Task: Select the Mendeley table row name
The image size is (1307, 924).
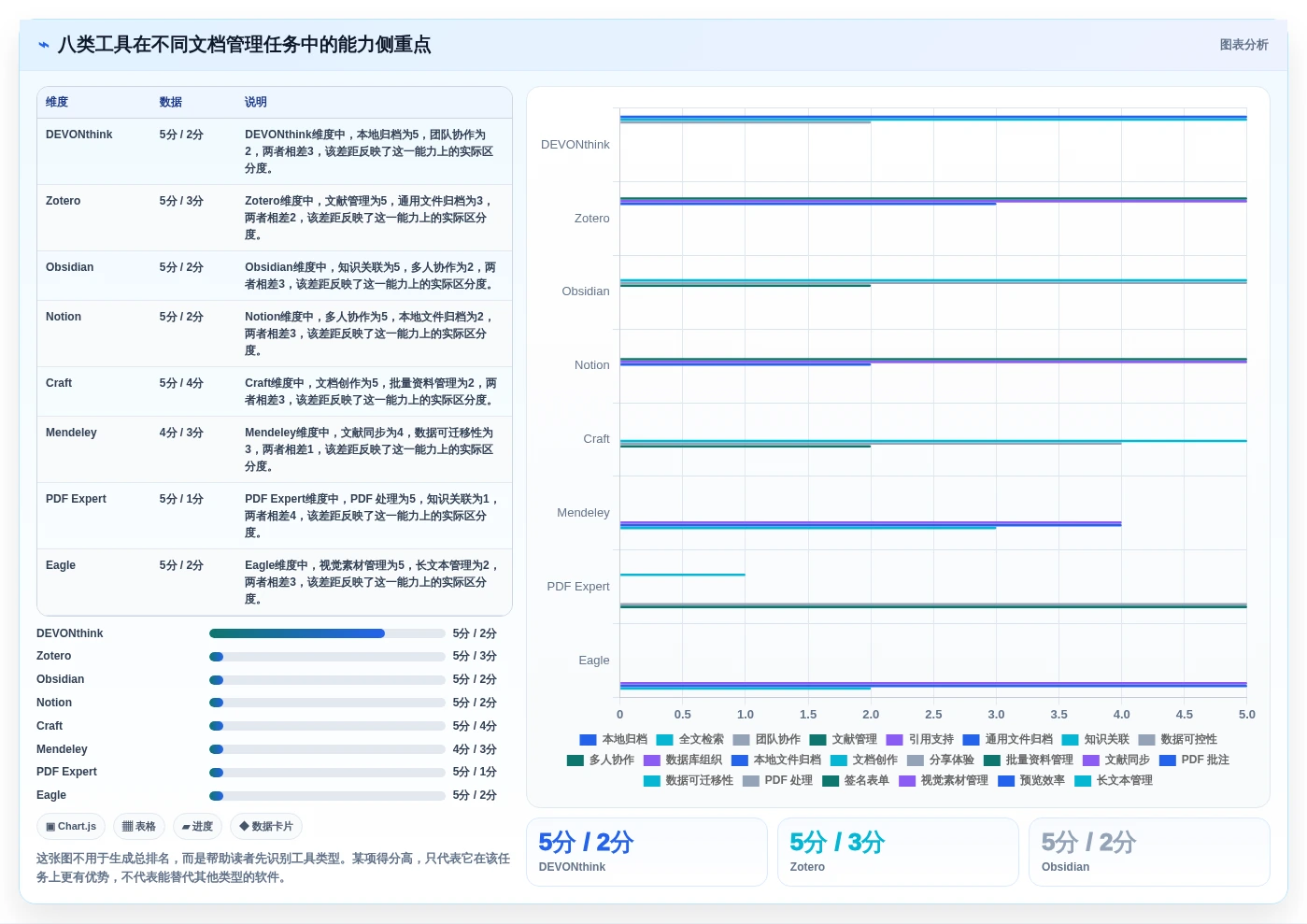Action: [x=71, y=433]
